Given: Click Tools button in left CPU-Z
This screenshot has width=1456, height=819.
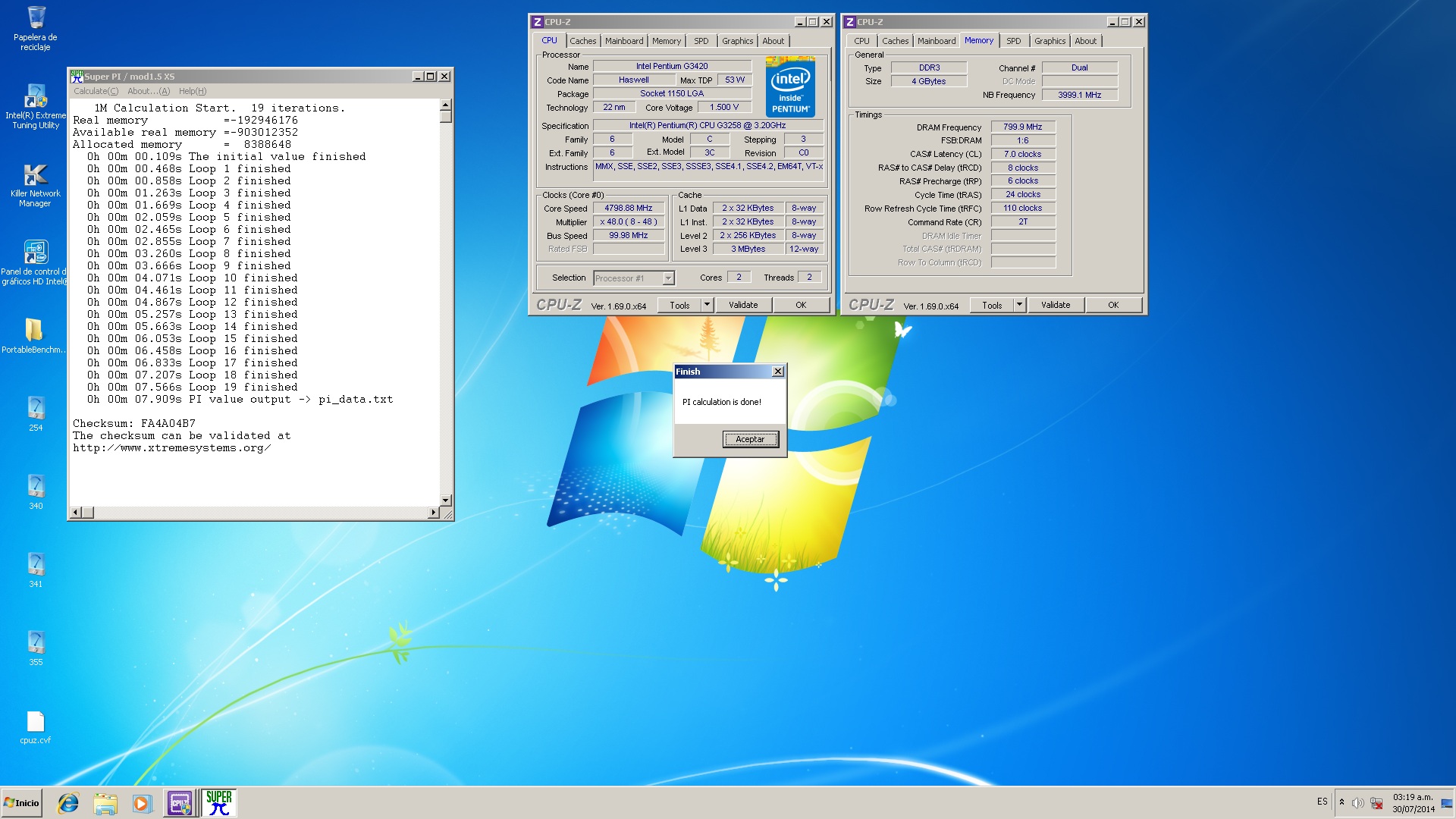Looking at the screenshot, I should pyautogui.click(x=680, y=305).
